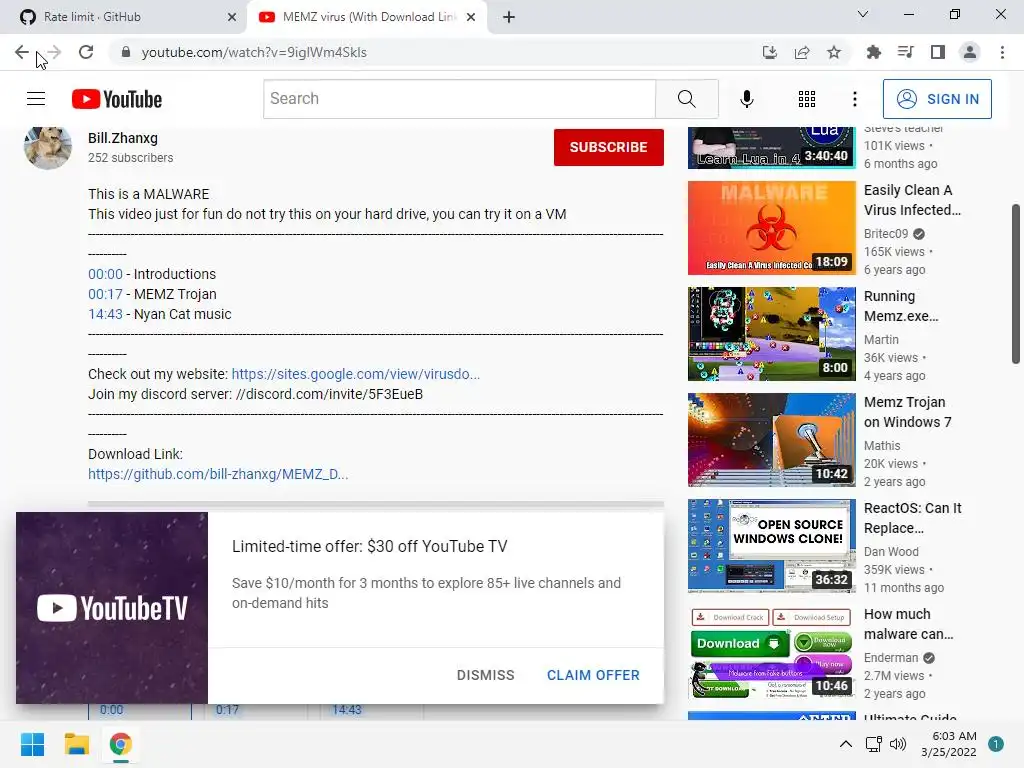Open Chrome three-dot menu
The width and height of the screenshot is (1024, 768).
(1002, 52)
